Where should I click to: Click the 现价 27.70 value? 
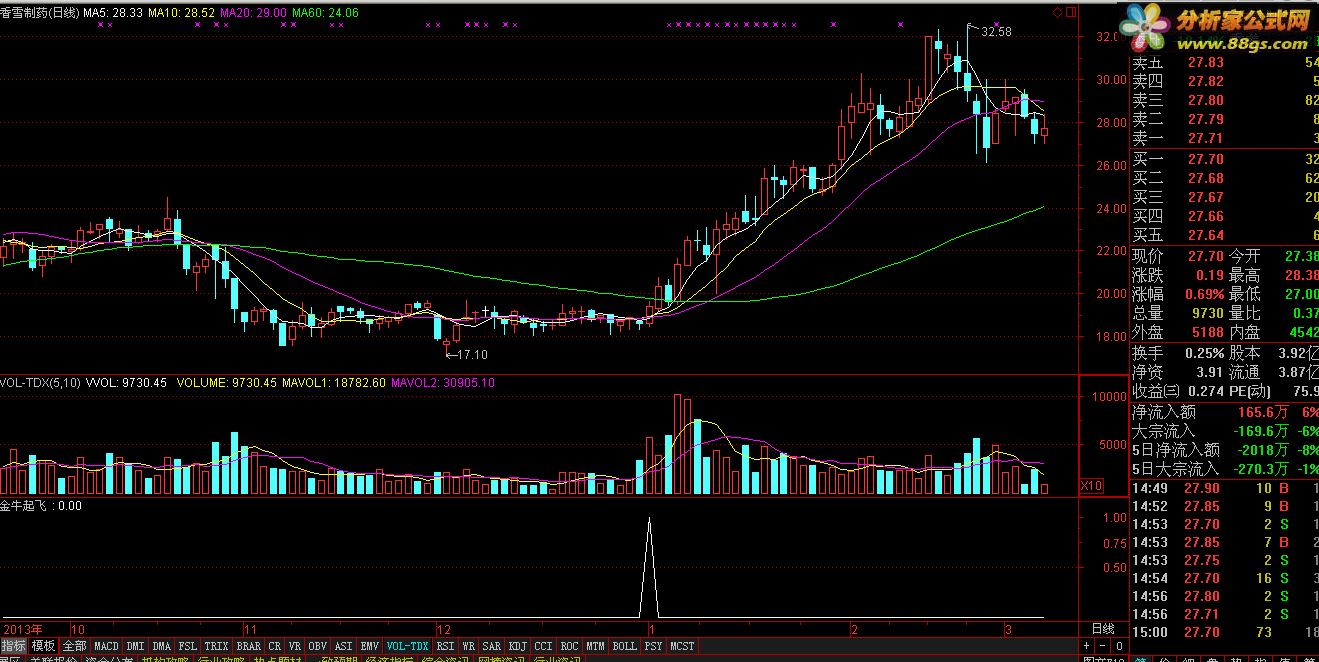click(1205, 256)
